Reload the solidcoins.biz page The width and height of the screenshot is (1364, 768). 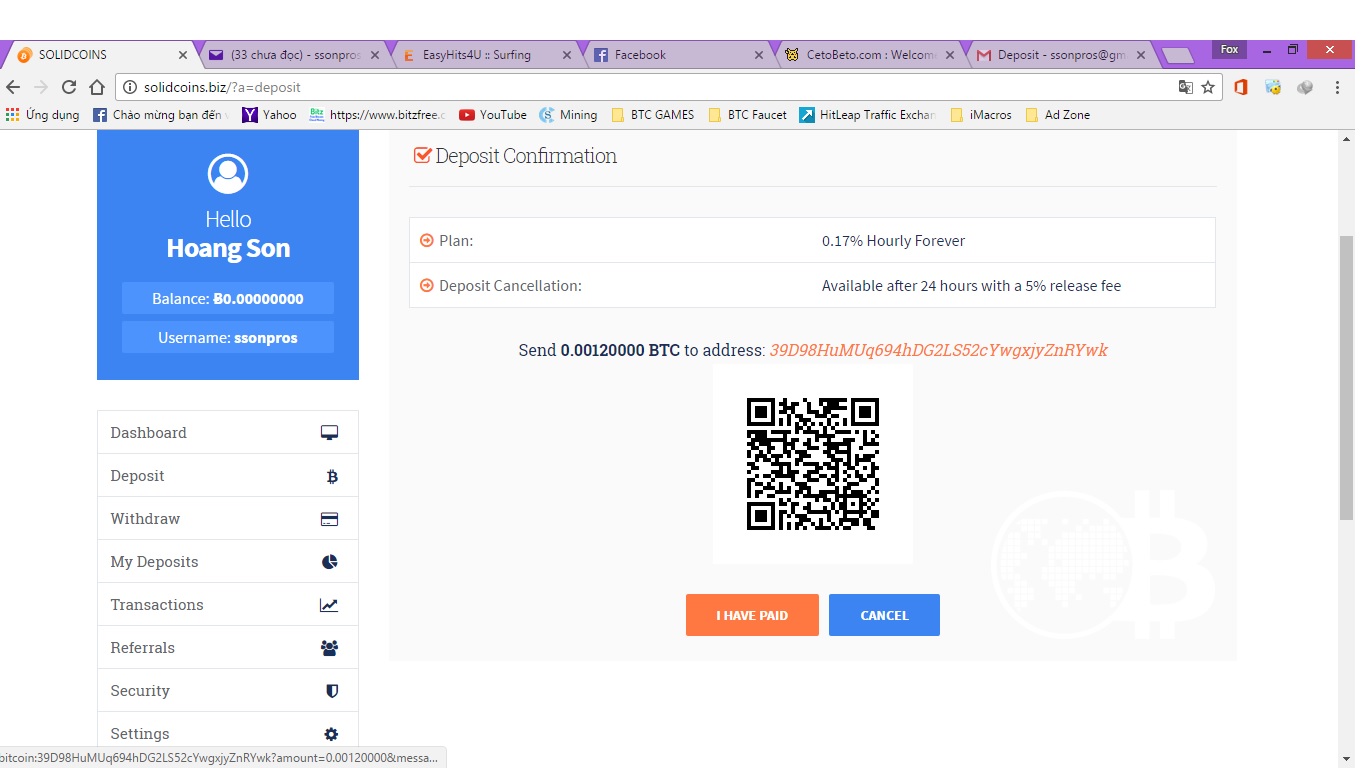pyautogui.click(x=69, y=87)
